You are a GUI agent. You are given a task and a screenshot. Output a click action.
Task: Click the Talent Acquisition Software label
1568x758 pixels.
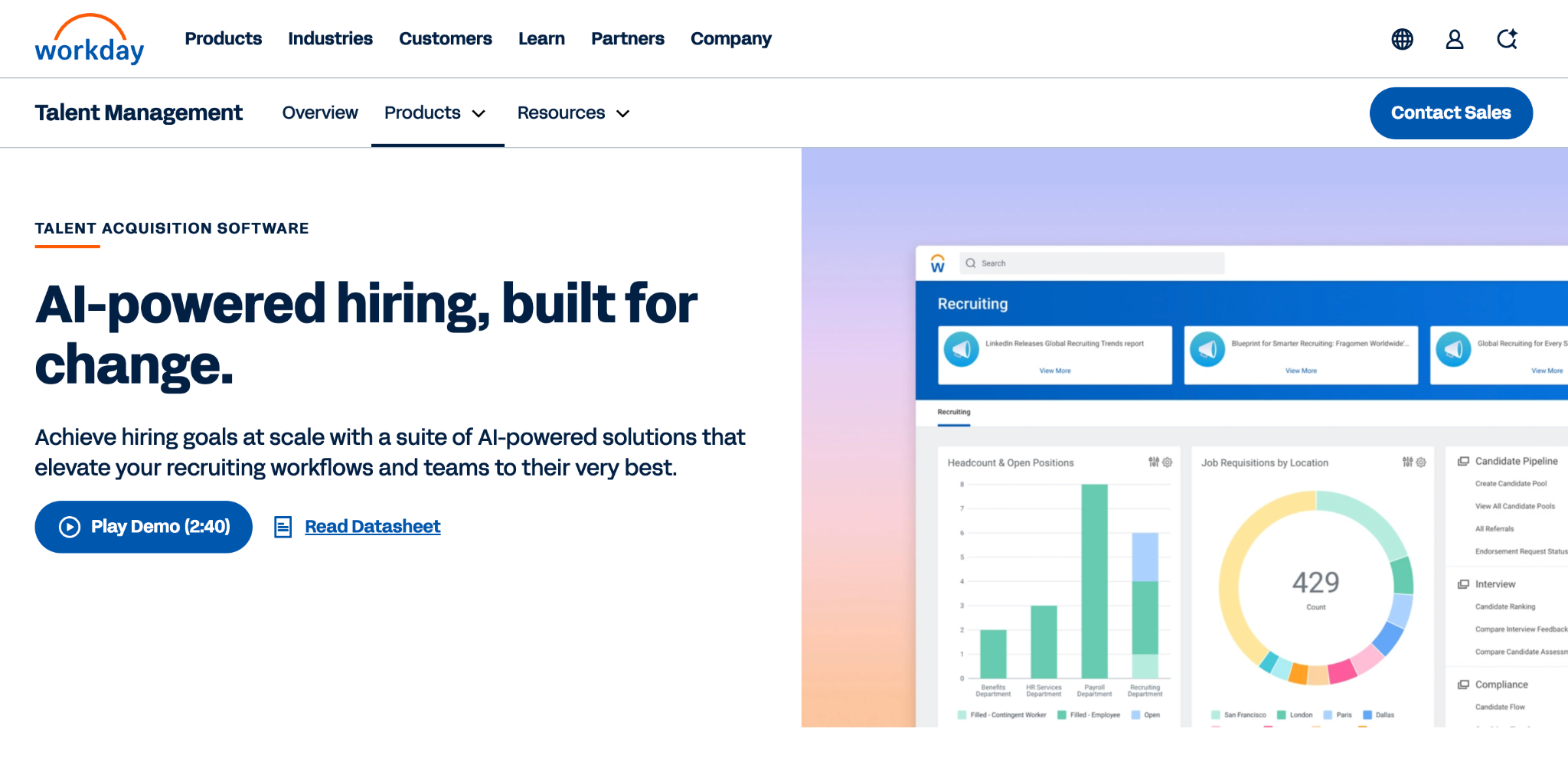tap(171, 228)
